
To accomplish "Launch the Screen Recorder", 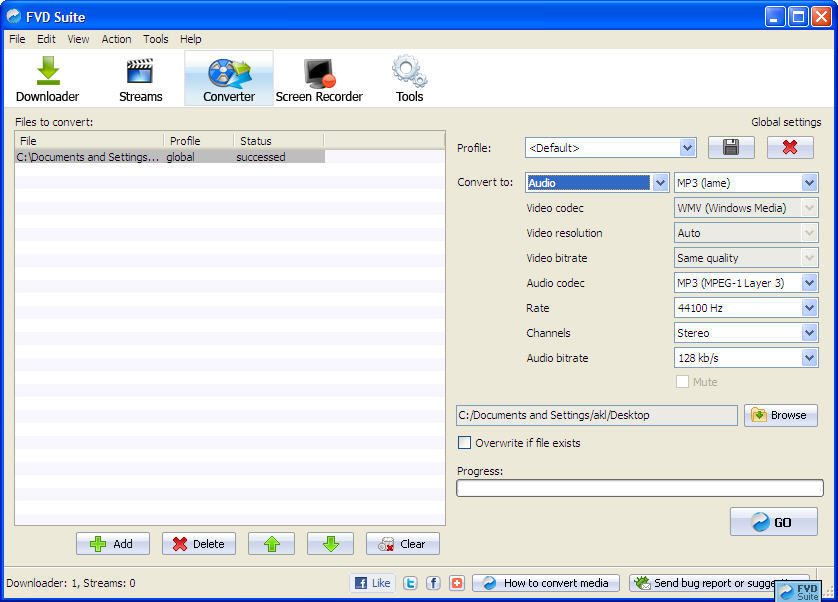I will click(319, 77).
